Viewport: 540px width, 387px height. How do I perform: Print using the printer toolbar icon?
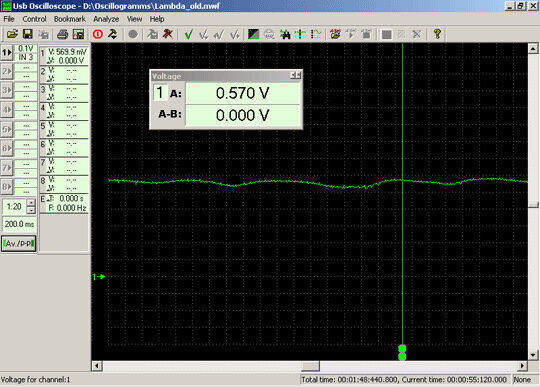(62, 34)
